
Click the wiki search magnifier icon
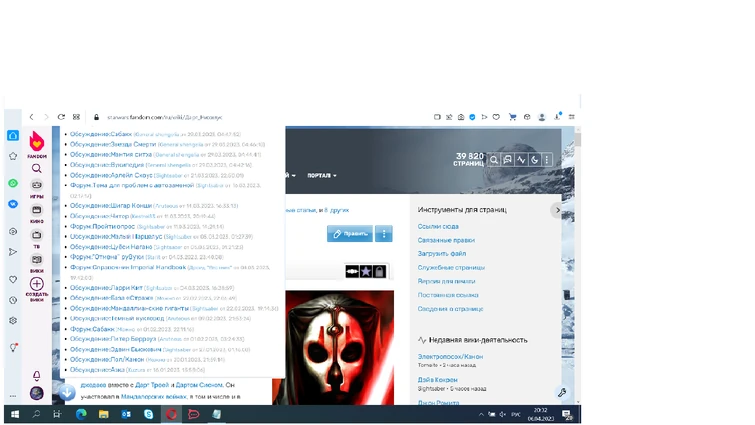coord(494,160)
